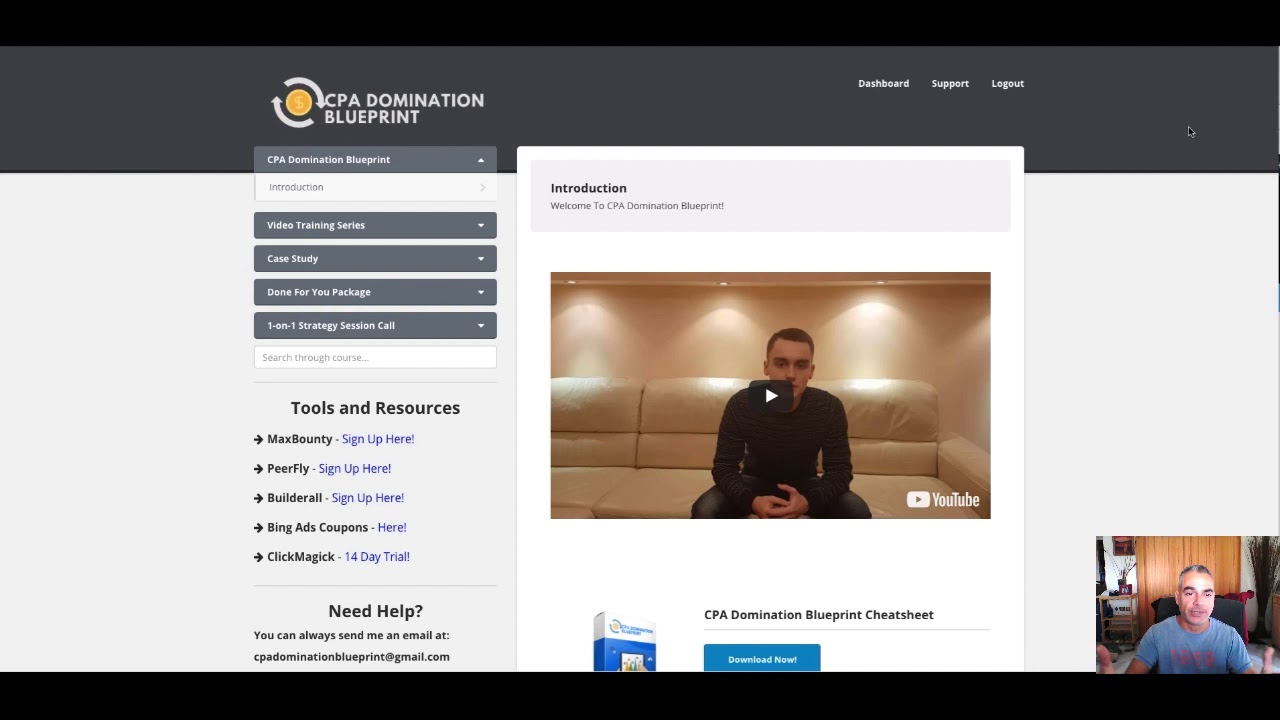Click arrow icon beside Bing Ads Coupons
Image resolution: width=1280 pixels, height=720 pixels.
[x=259, y=527]
